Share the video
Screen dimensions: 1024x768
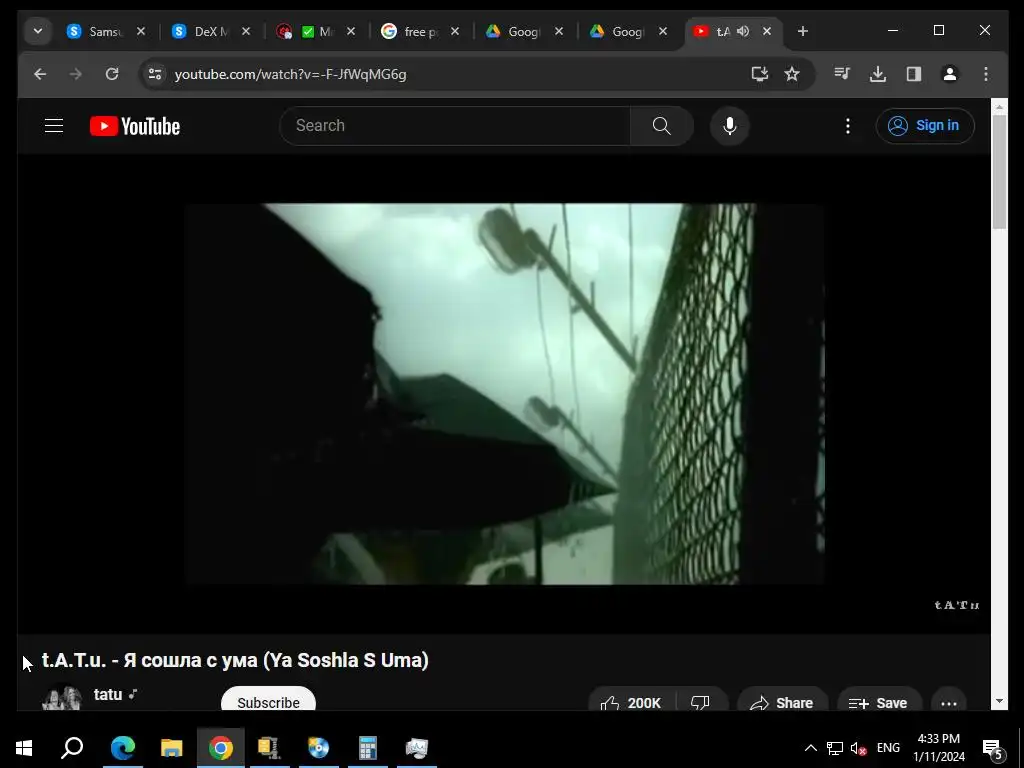tap(782, 701)
